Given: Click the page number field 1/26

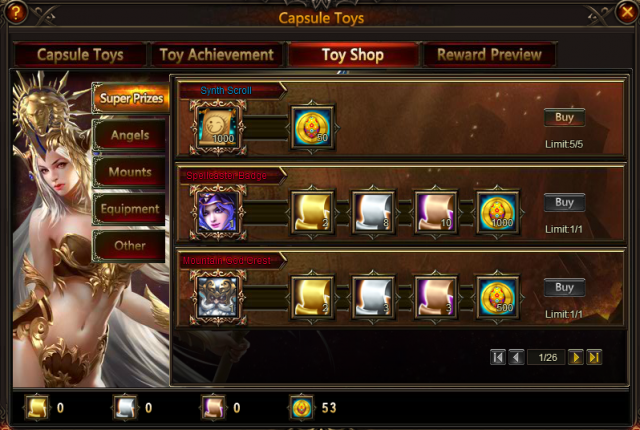Looking at the screenshot, I should 547,358.
